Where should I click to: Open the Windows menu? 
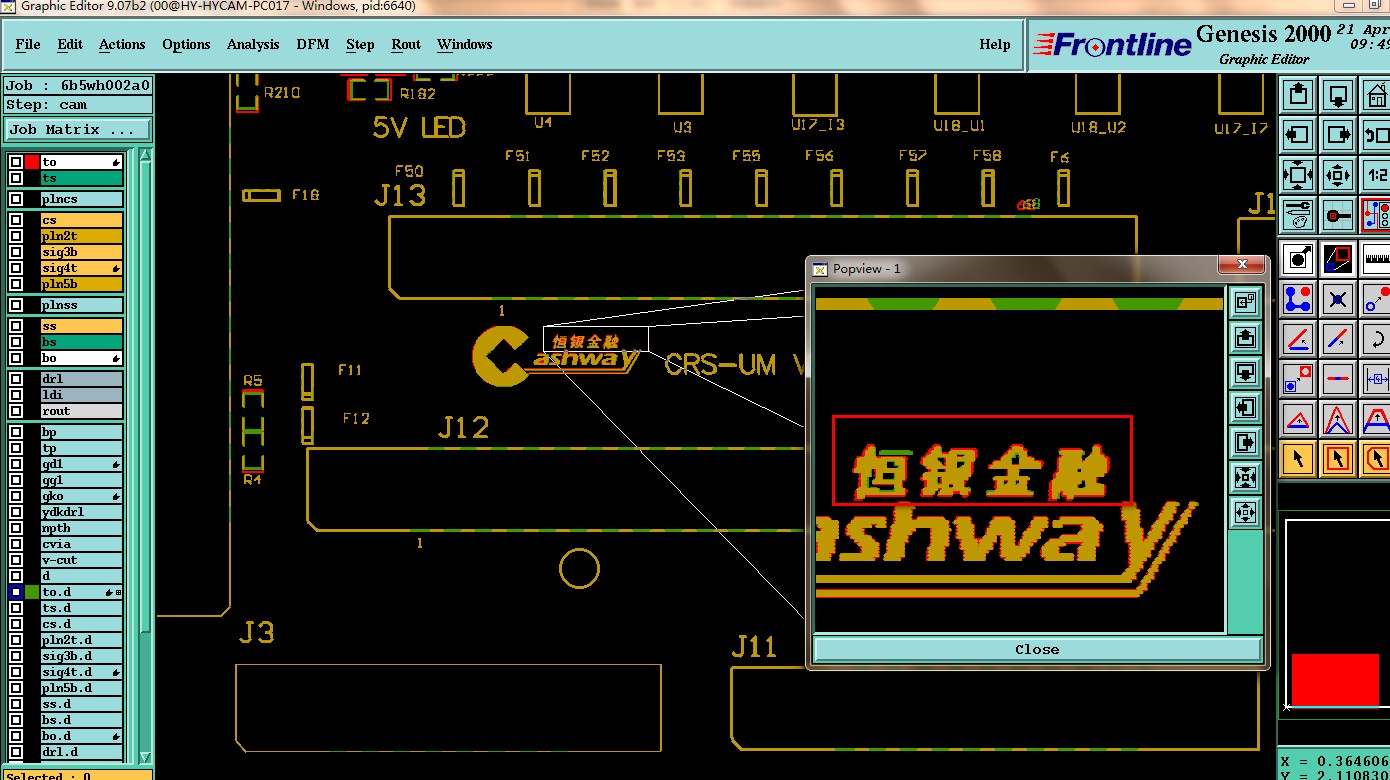tap(464, 44)
